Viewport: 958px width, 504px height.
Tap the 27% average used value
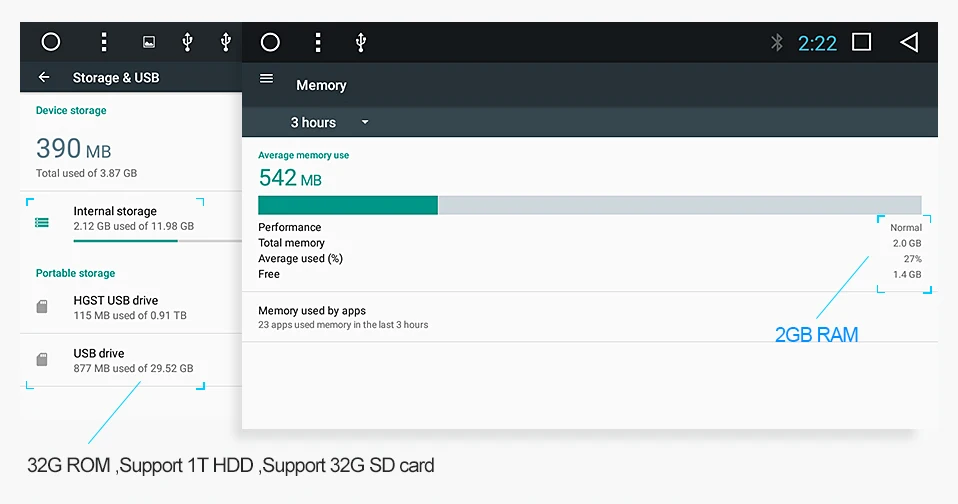pos(913,259)
